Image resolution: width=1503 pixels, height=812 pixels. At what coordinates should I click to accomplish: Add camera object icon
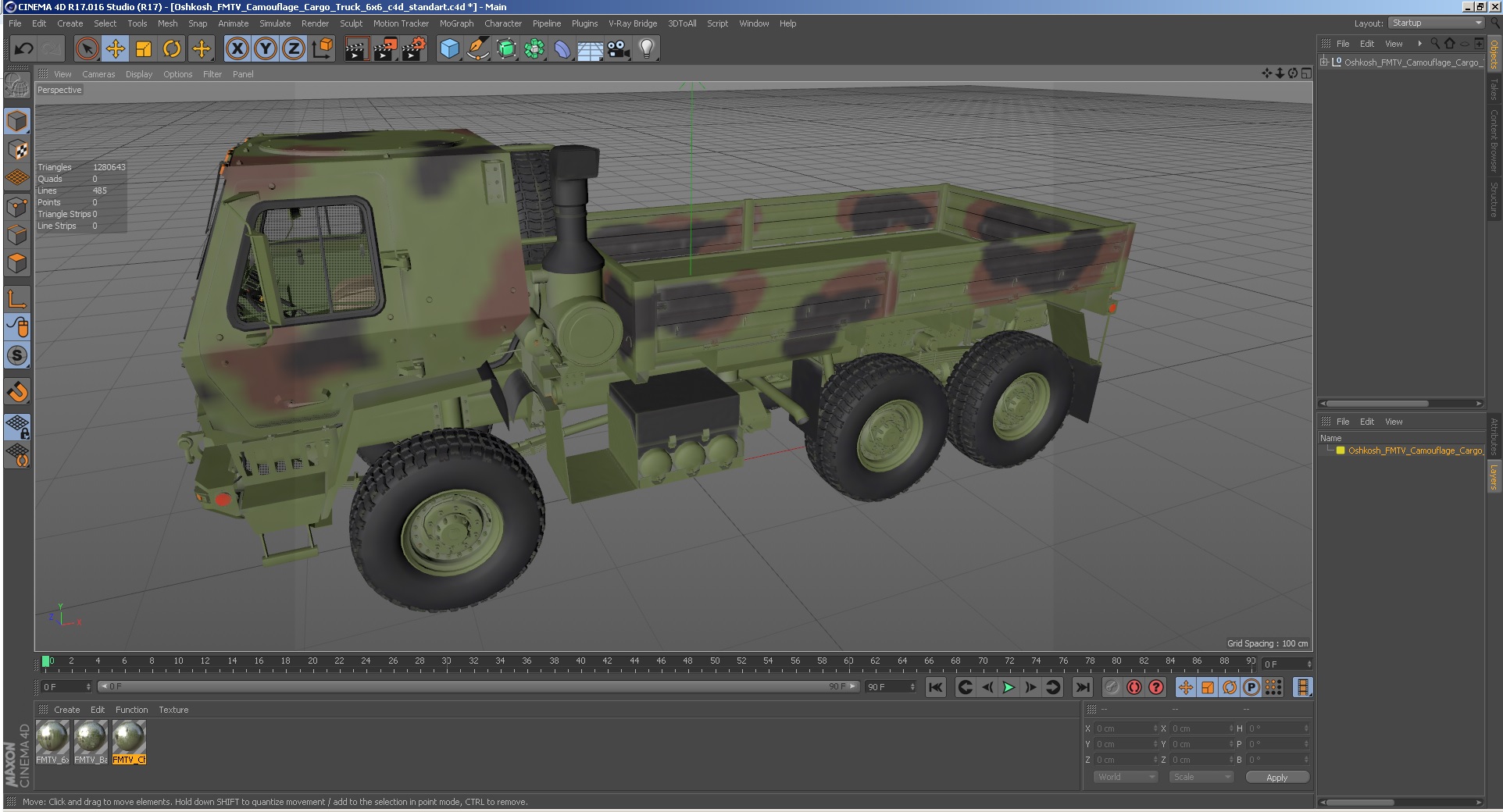(x=619, y=49)
